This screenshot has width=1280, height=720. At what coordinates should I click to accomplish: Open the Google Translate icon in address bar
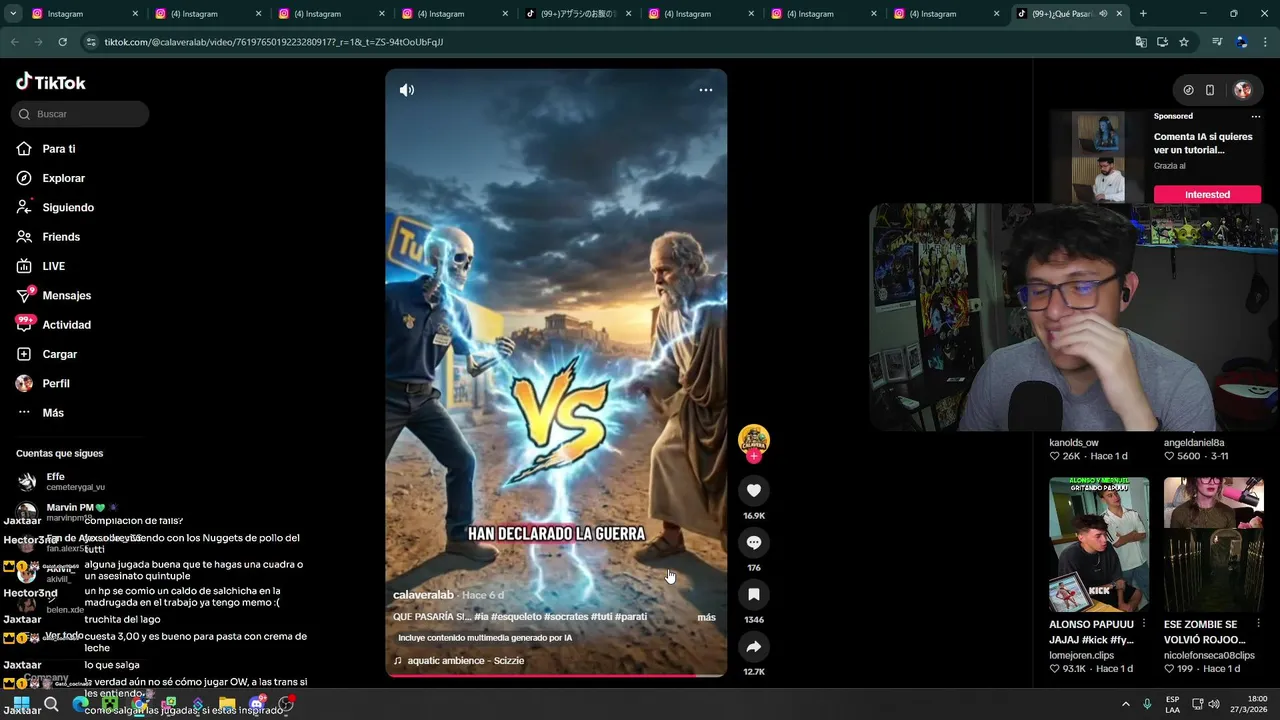tap(1141, 42)
